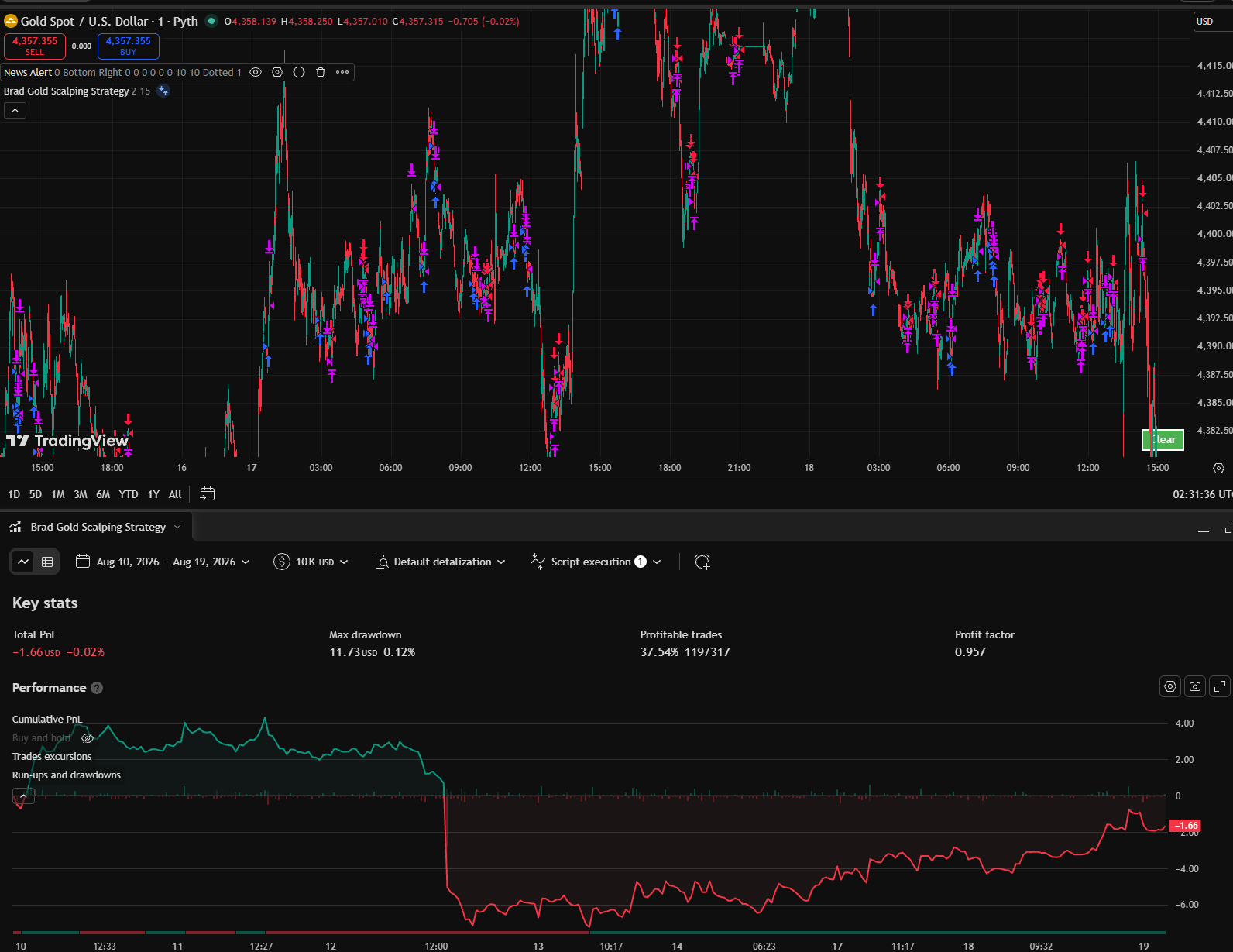The image size is (1233, 952).
Task: Select 1Y time range
Action: point(153,494)
